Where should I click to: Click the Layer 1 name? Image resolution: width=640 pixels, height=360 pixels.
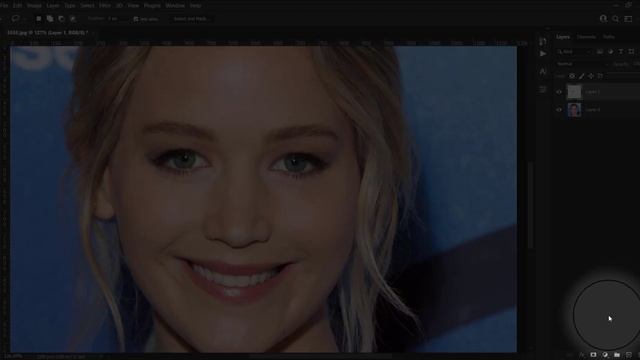593,92
